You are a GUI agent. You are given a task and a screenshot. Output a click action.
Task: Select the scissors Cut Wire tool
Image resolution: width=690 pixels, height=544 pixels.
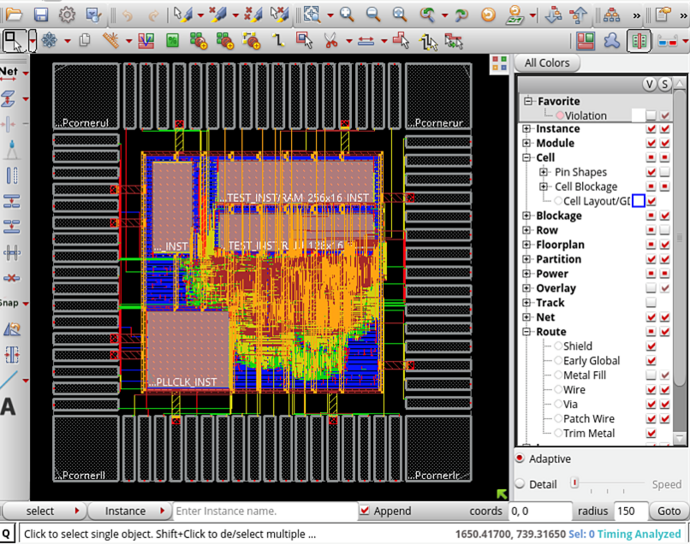pyautogui.click(x=330, y=41)
